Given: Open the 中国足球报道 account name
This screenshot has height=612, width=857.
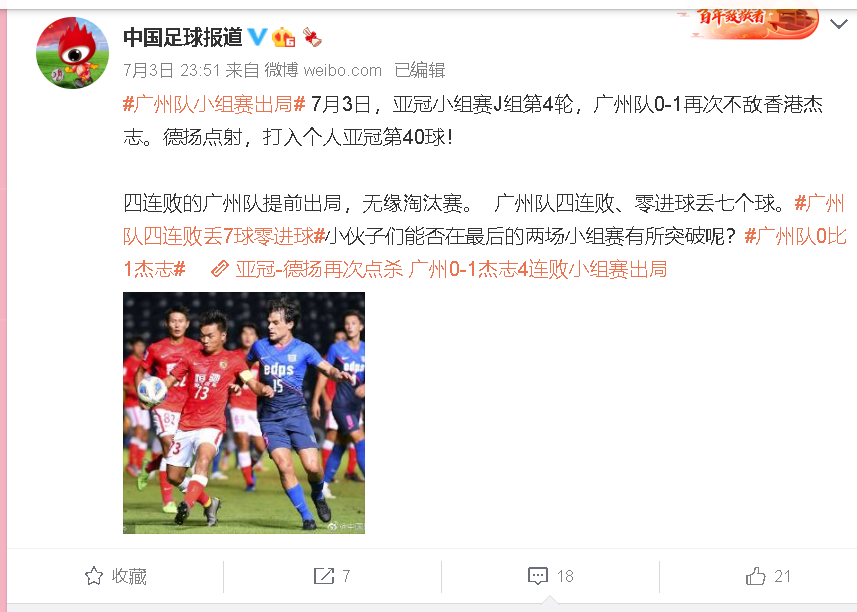Looking at the screenshot, I should click(183, 37).
